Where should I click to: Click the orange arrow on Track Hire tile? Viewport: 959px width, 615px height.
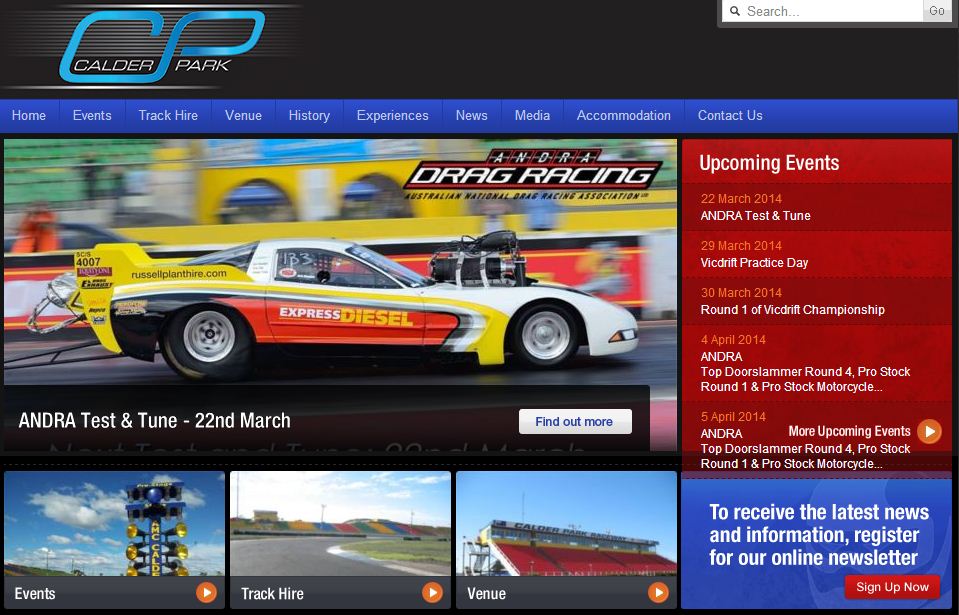(x=432, y=592)
